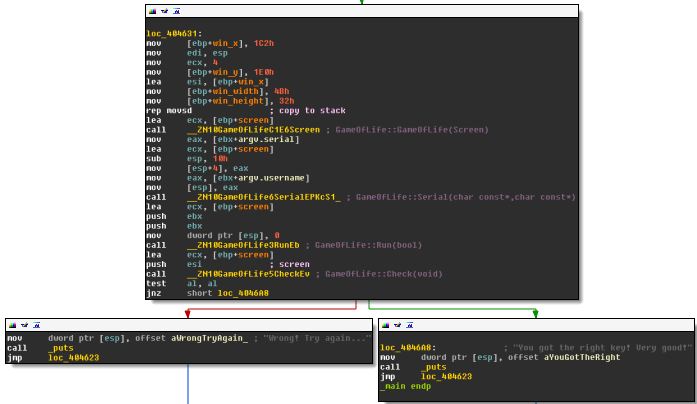
Task: Click the win_y variable name
Action: pos(227,72)
